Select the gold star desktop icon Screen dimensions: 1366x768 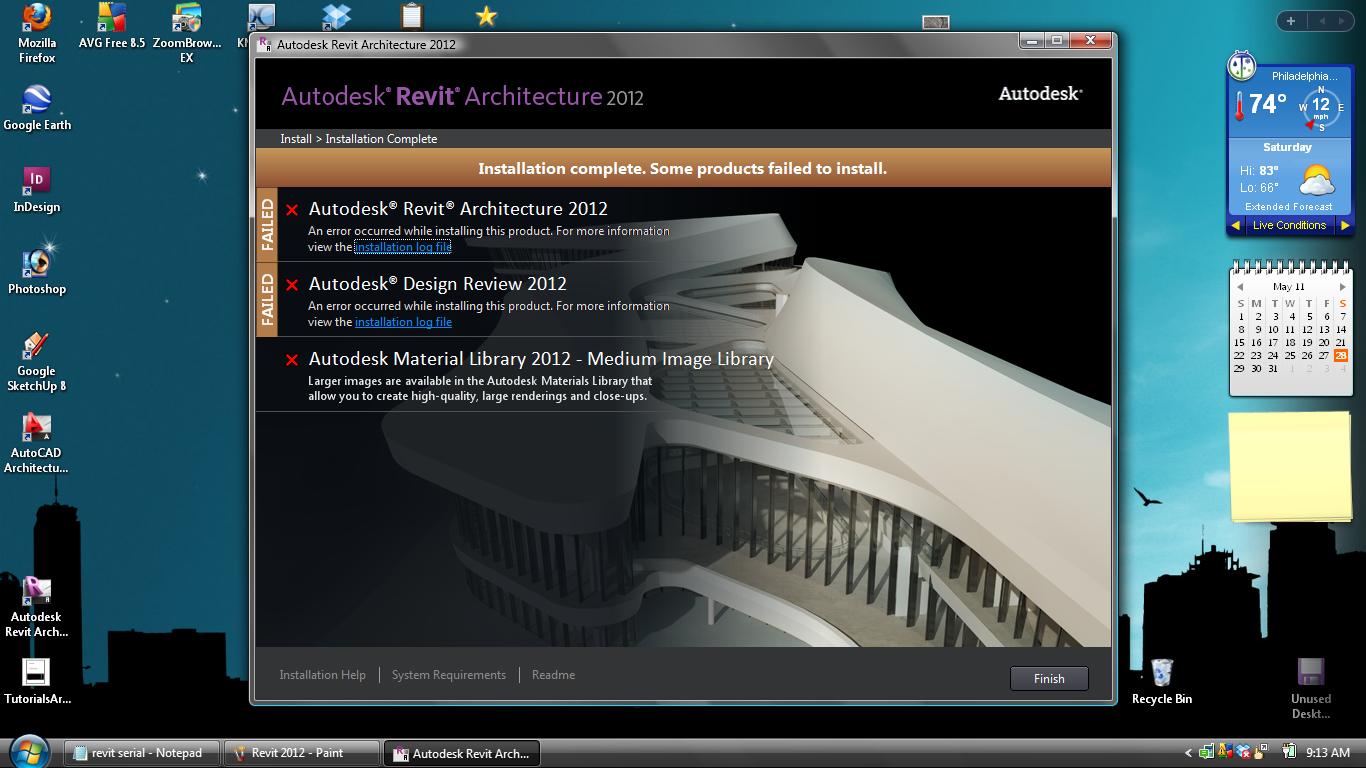click(486, 16)
